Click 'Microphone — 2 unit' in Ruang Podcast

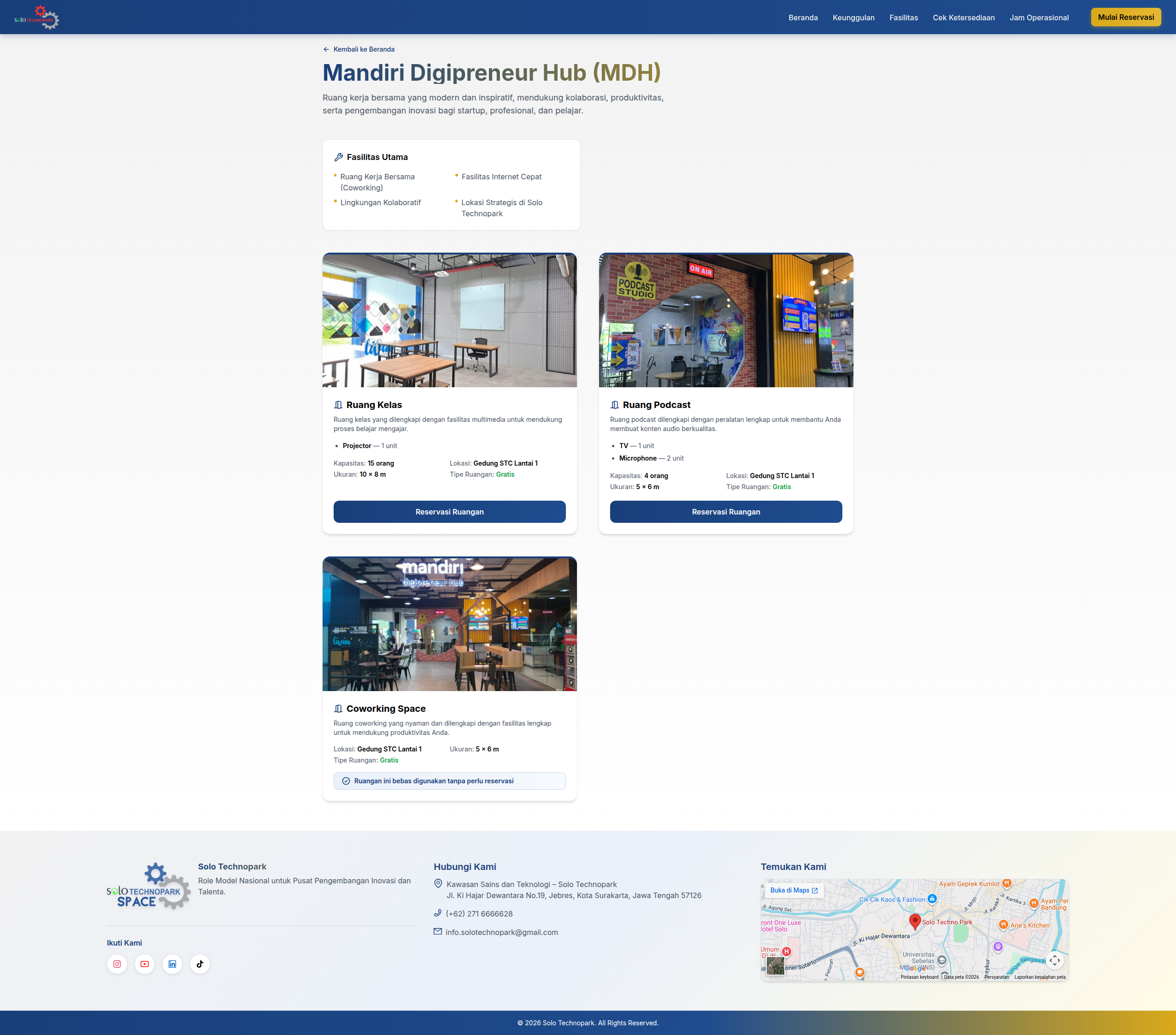(651, 458)
